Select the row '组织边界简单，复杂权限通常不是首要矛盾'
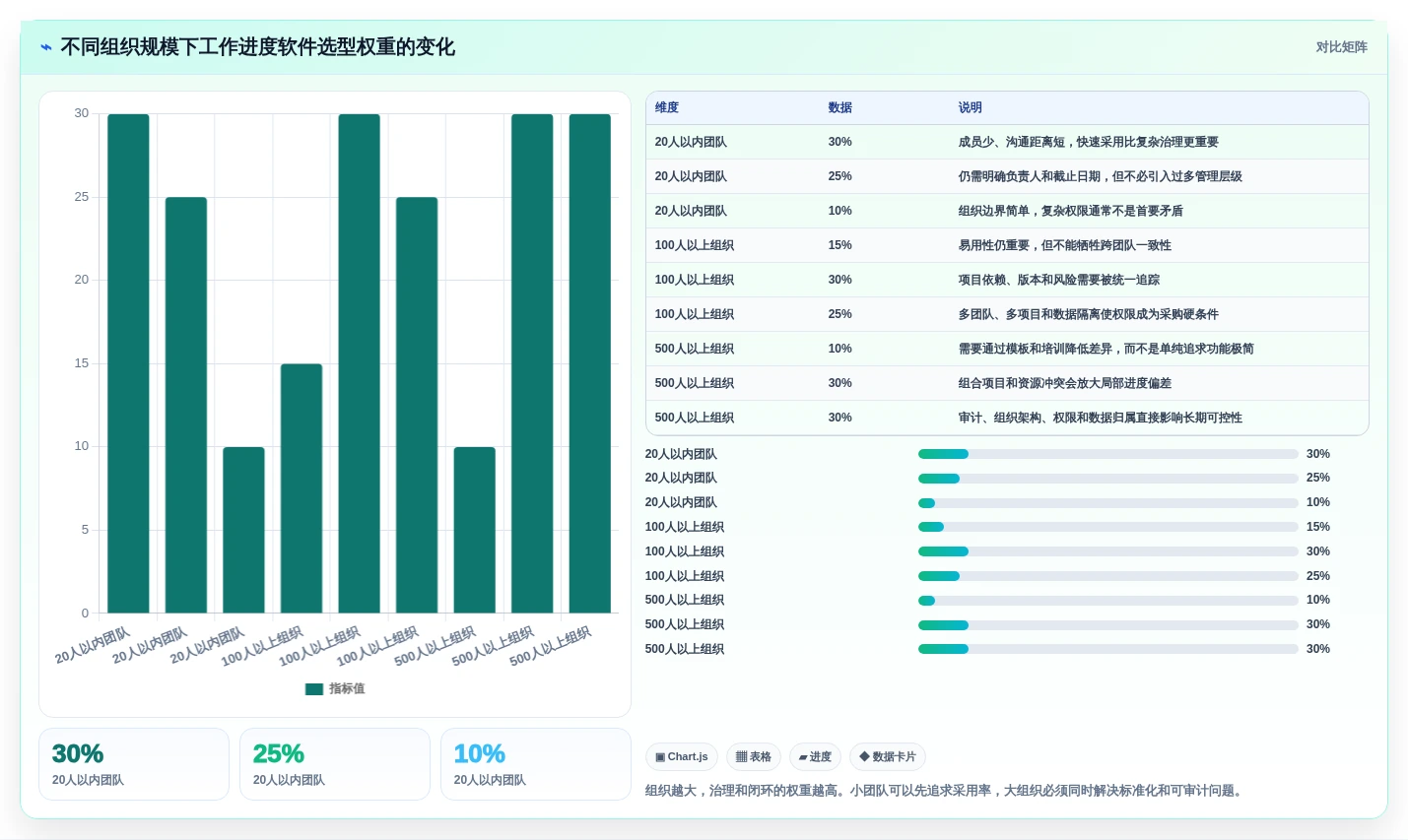Image resolution: width=1408 pixels, height=840 pixels. click(x=1007, y=211)
